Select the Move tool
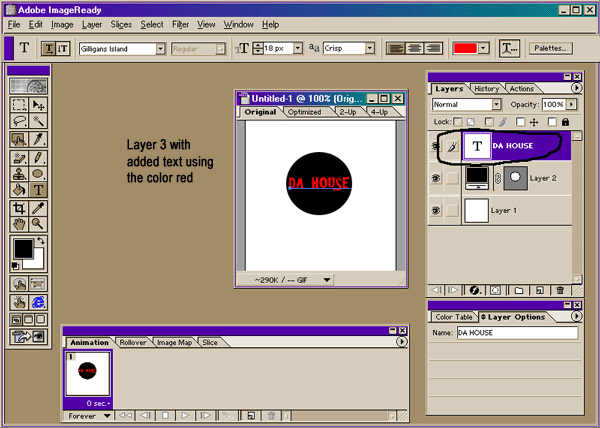 tap(38, 103)
